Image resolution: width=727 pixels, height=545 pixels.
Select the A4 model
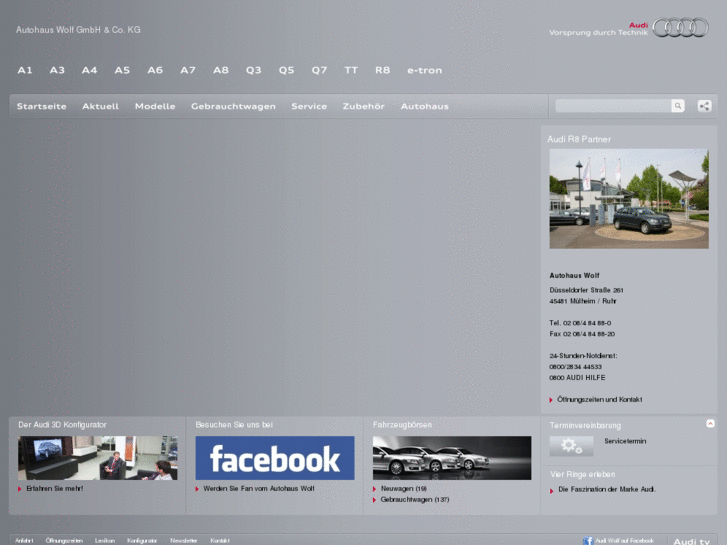point(89,70)
